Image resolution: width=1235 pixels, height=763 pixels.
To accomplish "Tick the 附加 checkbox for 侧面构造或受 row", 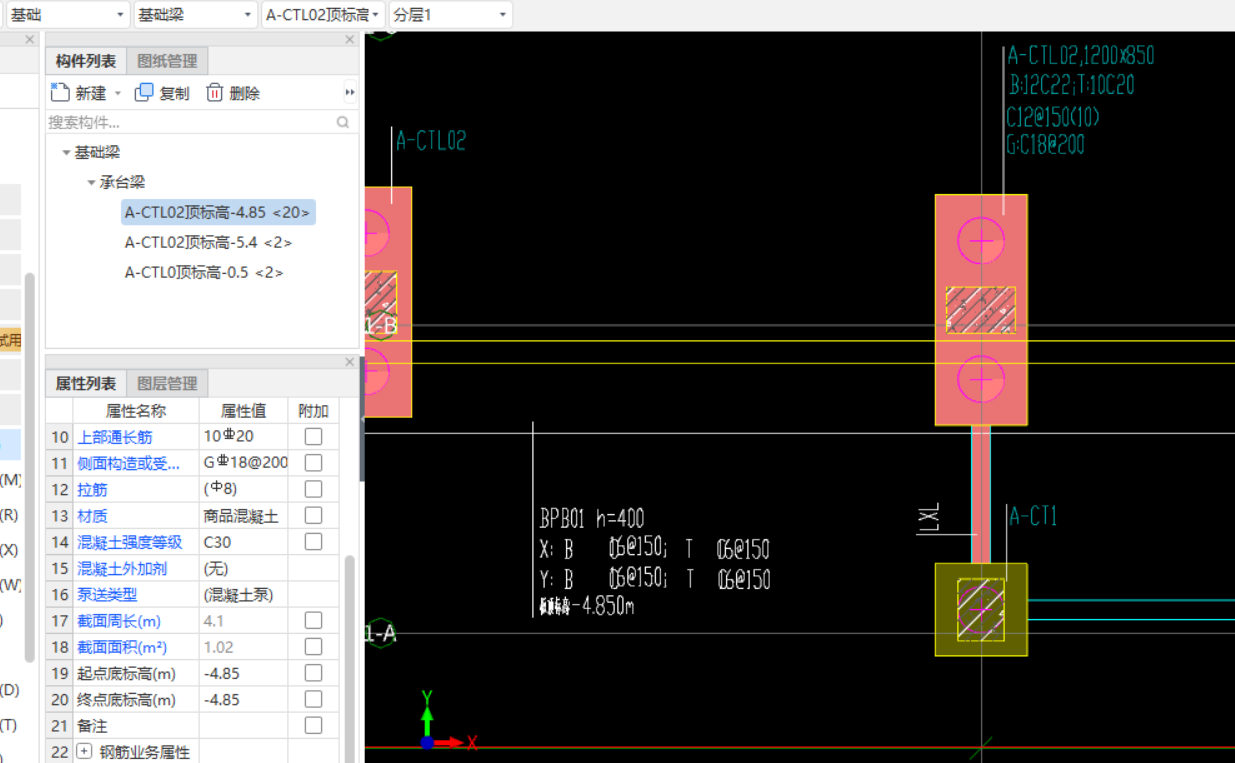I will (313, 463).
